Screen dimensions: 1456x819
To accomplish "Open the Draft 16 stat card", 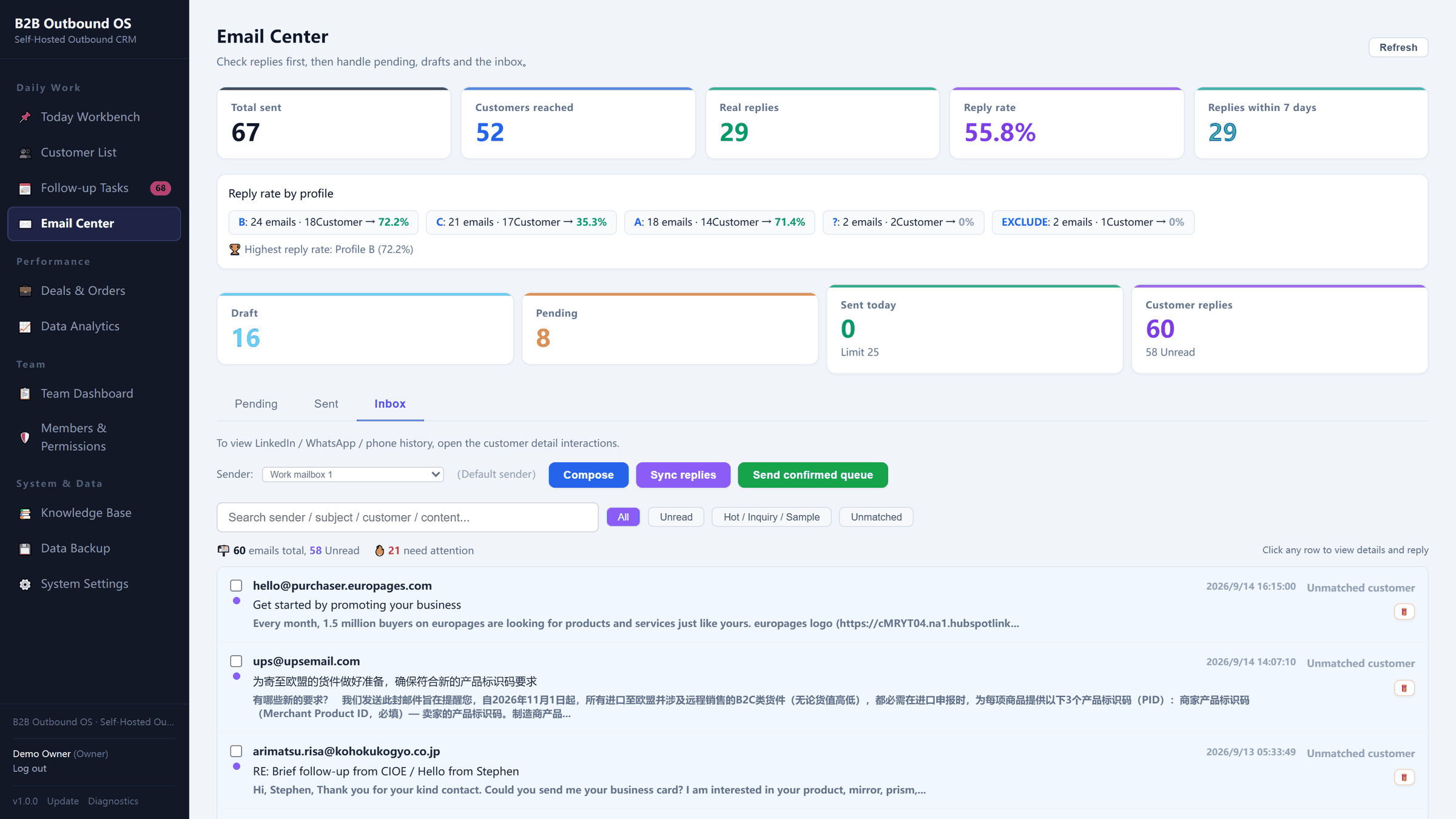I will click(365, 329).
